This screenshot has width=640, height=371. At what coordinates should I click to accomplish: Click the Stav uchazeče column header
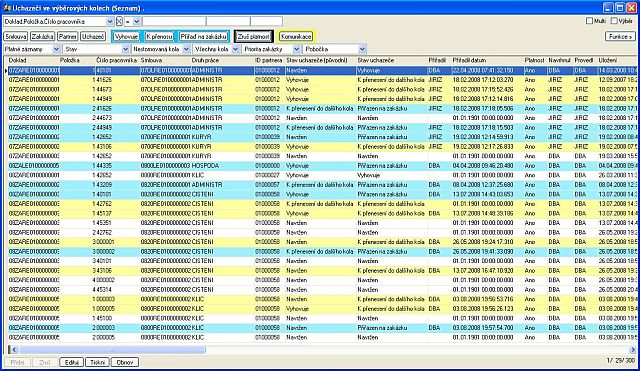coord(392,60)
